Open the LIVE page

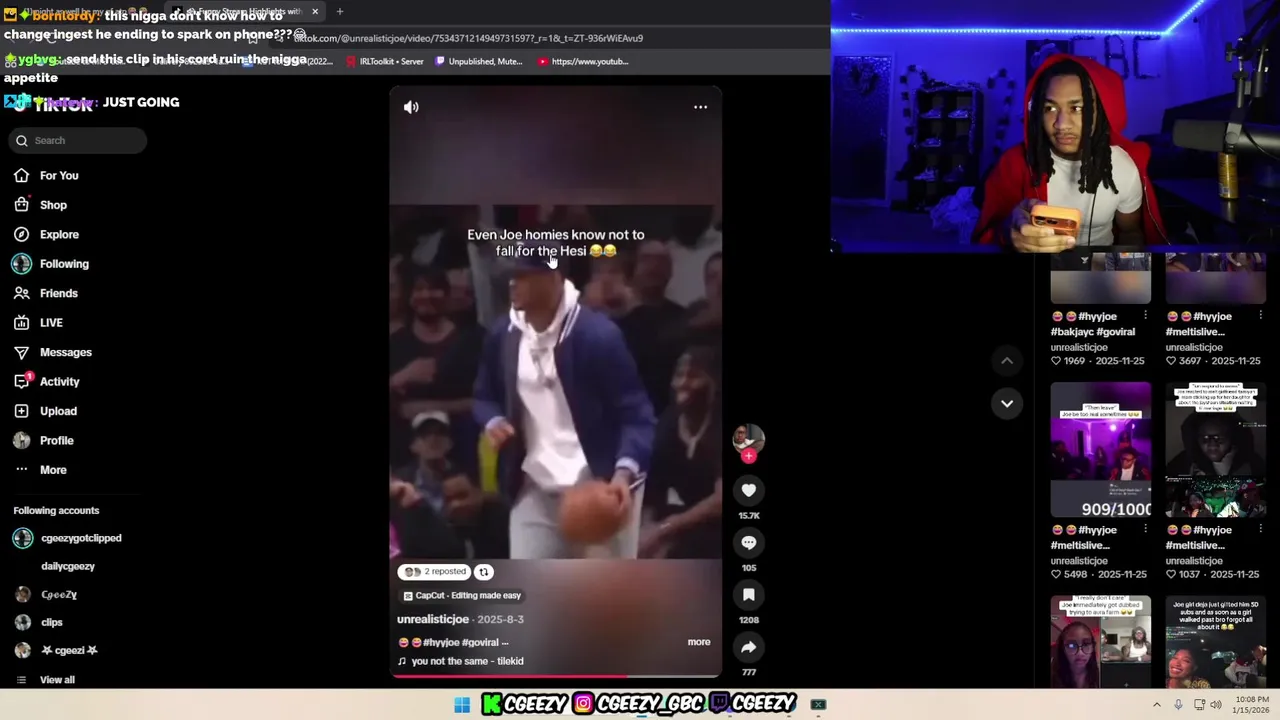point(51,323)
